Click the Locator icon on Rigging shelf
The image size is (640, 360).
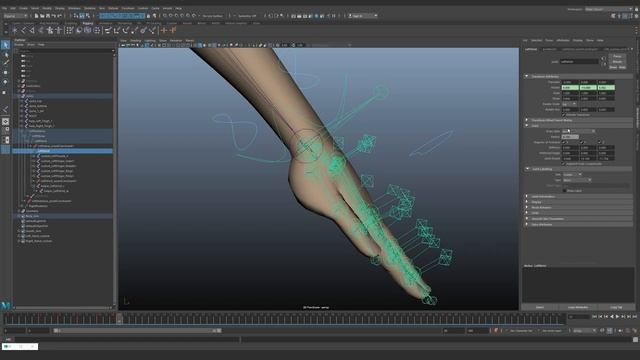[15, 30]
